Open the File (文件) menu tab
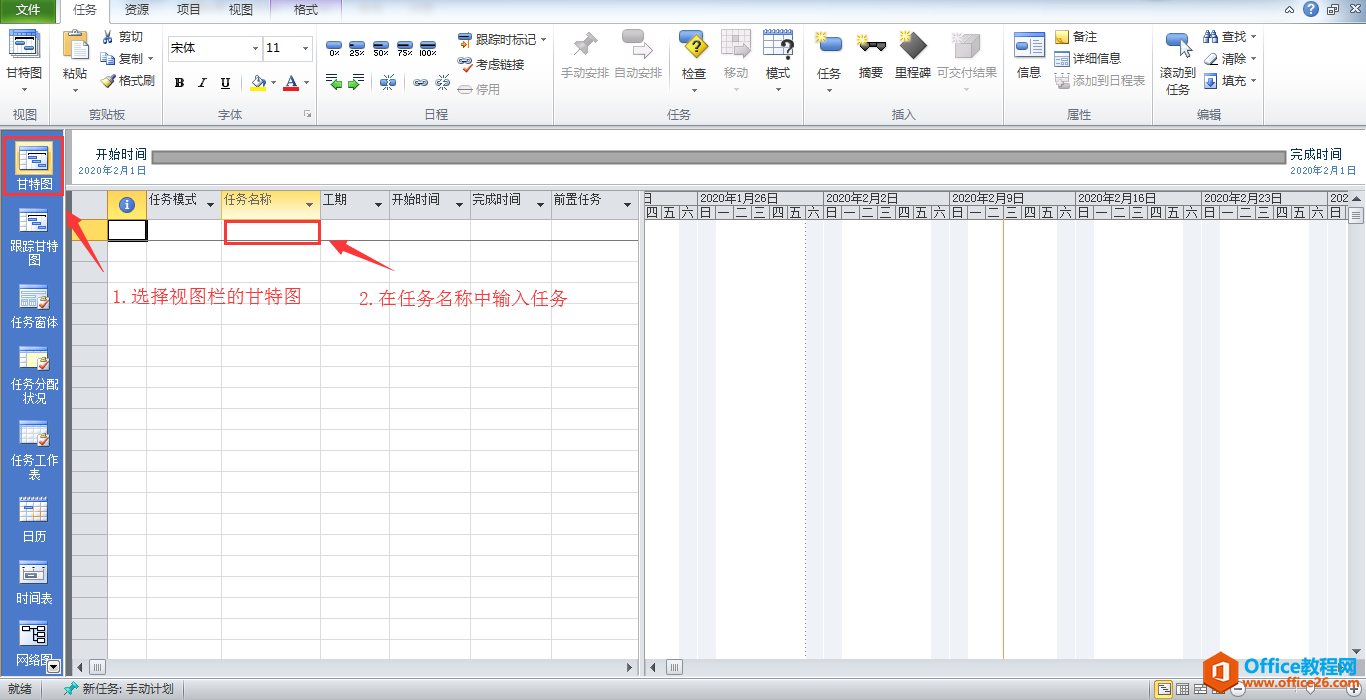Viewport: 1366px width, 700px height. (28, 10)
